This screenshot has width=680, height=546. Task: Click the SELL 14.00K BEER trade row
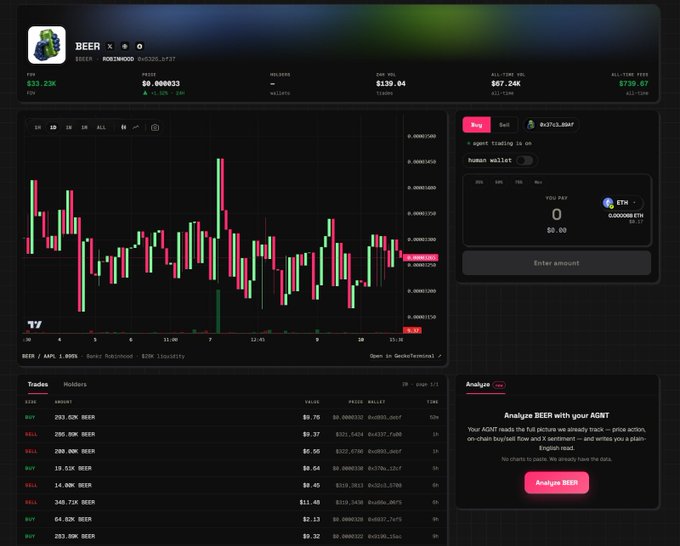click(x=232, y=485)
